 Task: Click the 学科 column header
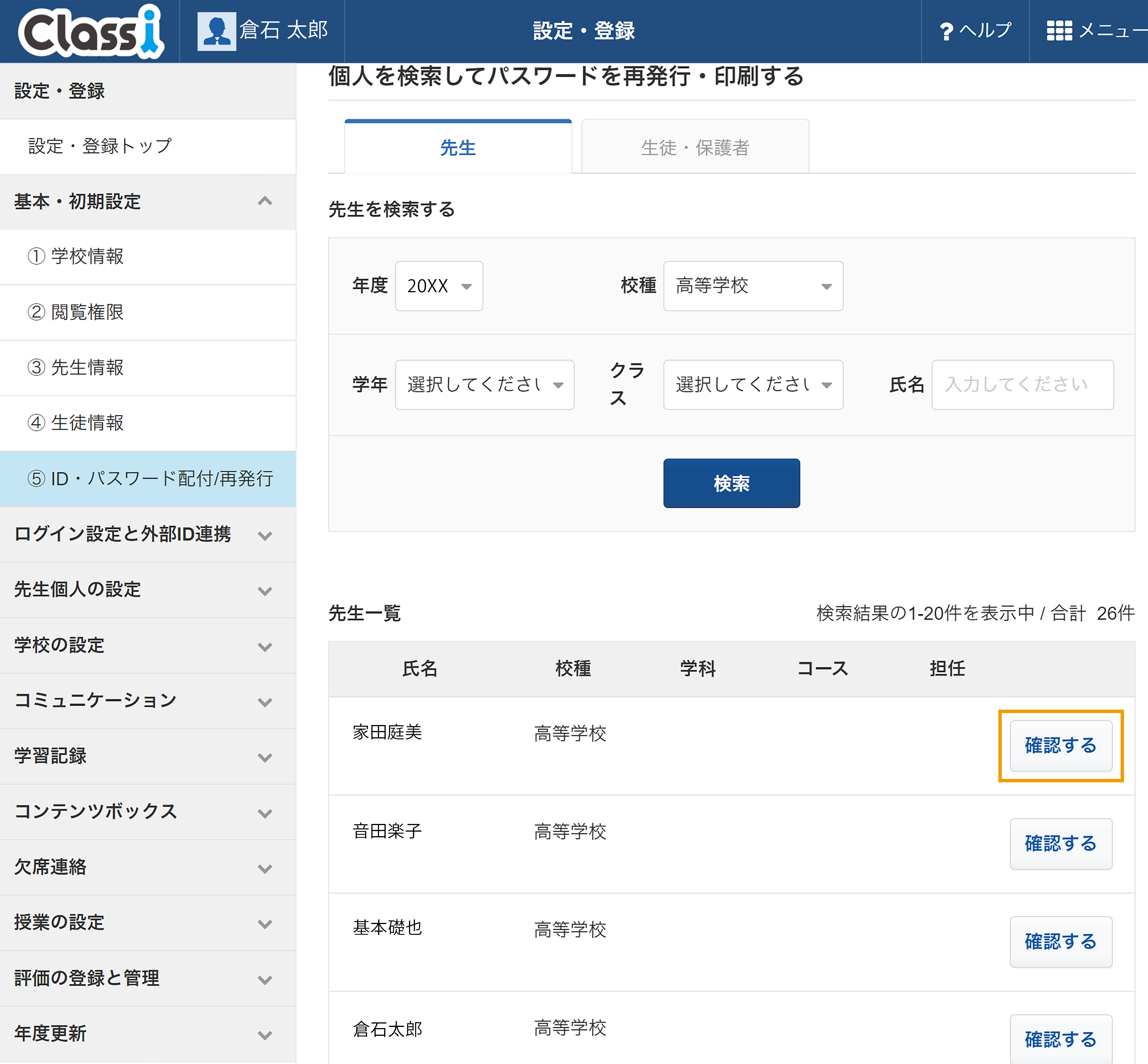click(698, 669)
